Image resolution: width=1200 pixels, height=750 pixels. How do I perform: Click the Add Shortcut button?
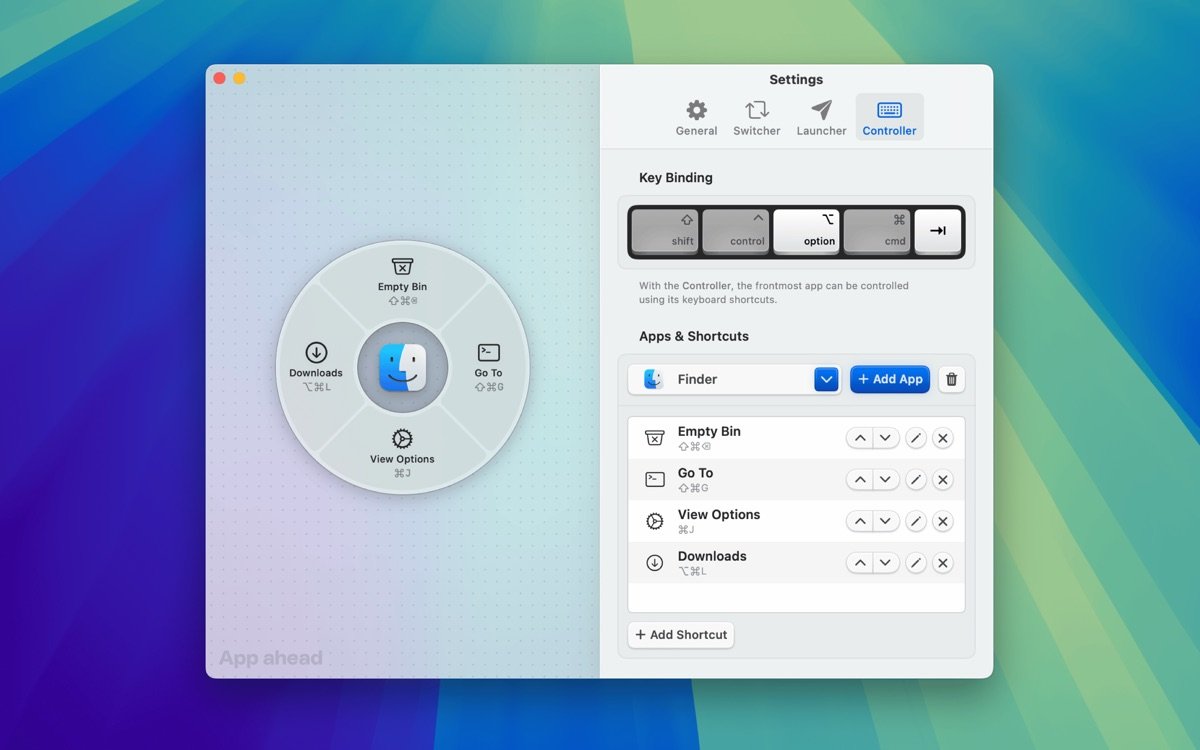click(x=681, y=635)
